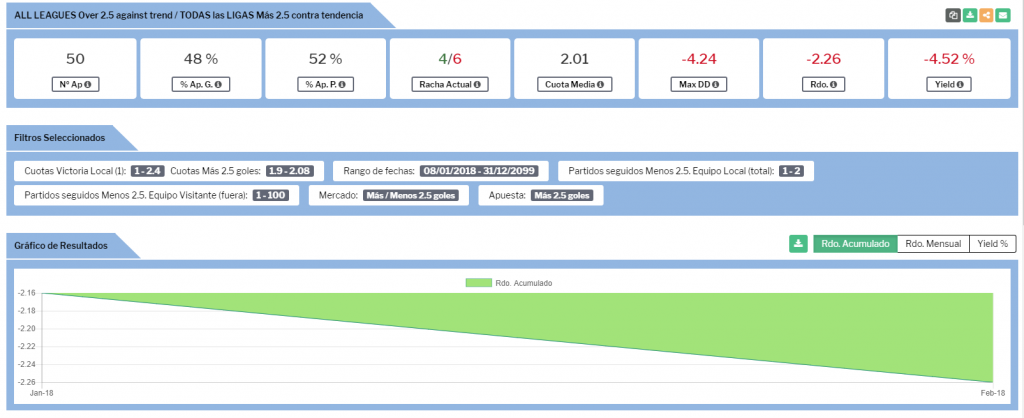Click the orange share icon

(x=985, y=15)
